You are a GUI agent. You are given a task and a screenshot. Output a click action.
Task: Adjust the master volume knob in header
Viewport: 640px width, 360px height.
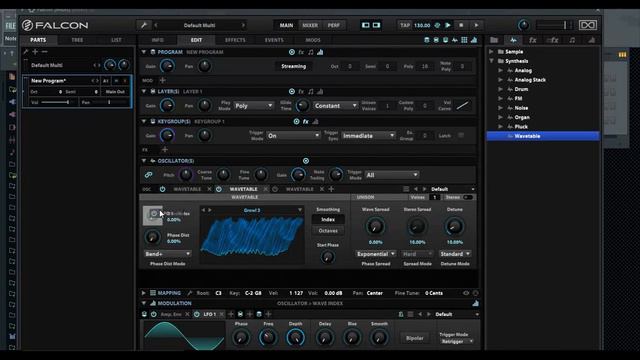pos(523,25)
